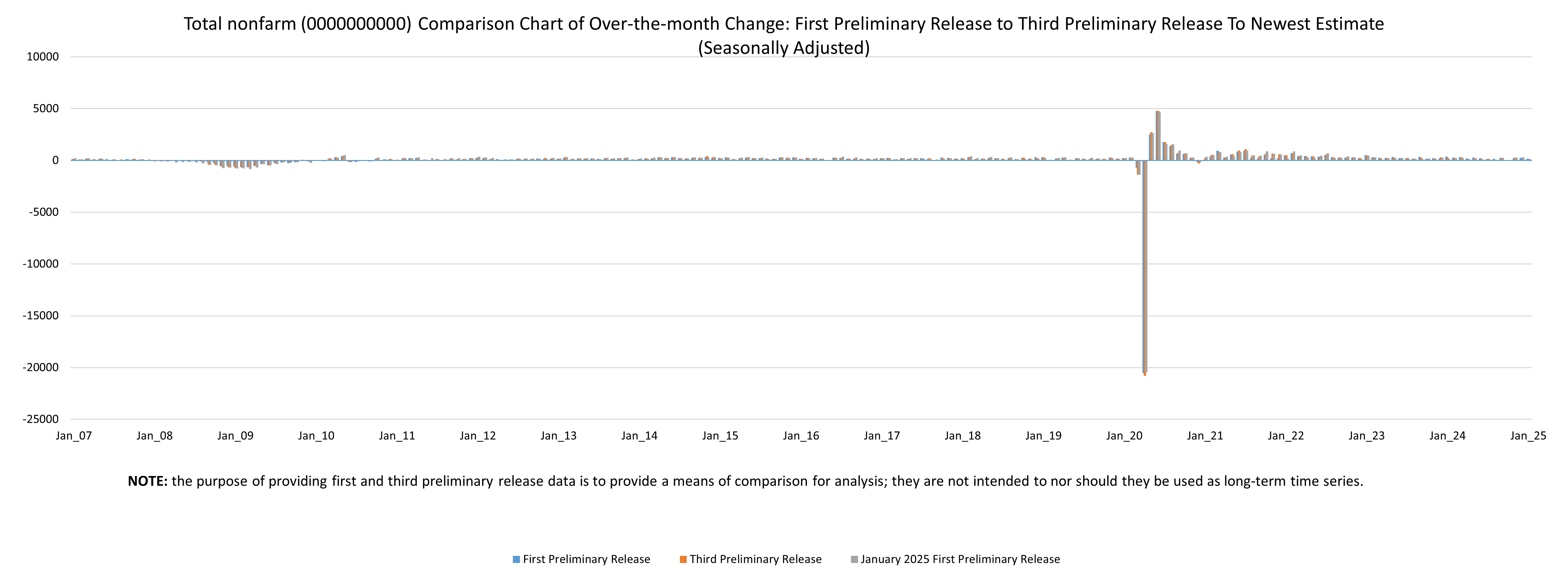
Task: Click the (Seasonally Adjusted) subtitle
Action: click(784, 48)
